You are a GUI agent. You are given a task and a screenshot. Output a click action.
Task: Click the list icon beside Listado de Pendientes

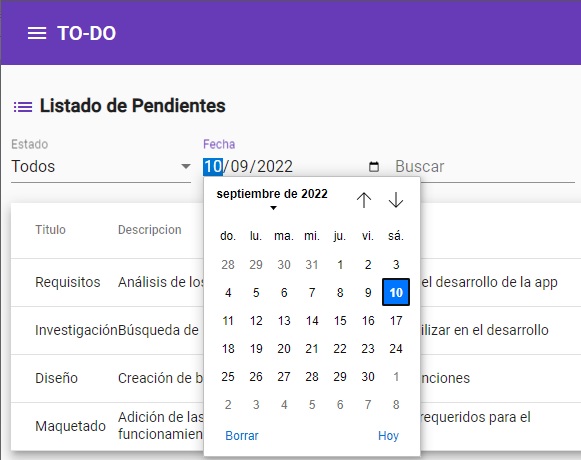[23, 107]
